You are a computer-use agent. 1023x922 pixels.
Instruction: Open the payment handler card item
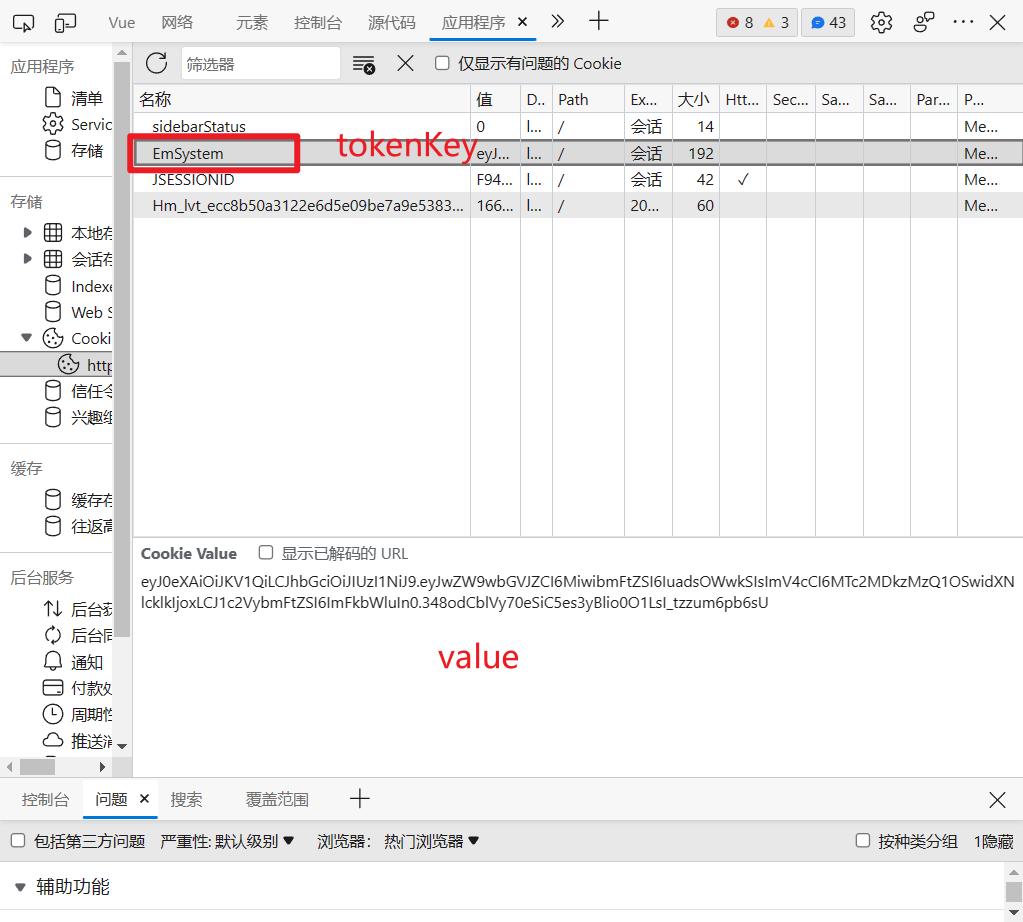[77, 688]
